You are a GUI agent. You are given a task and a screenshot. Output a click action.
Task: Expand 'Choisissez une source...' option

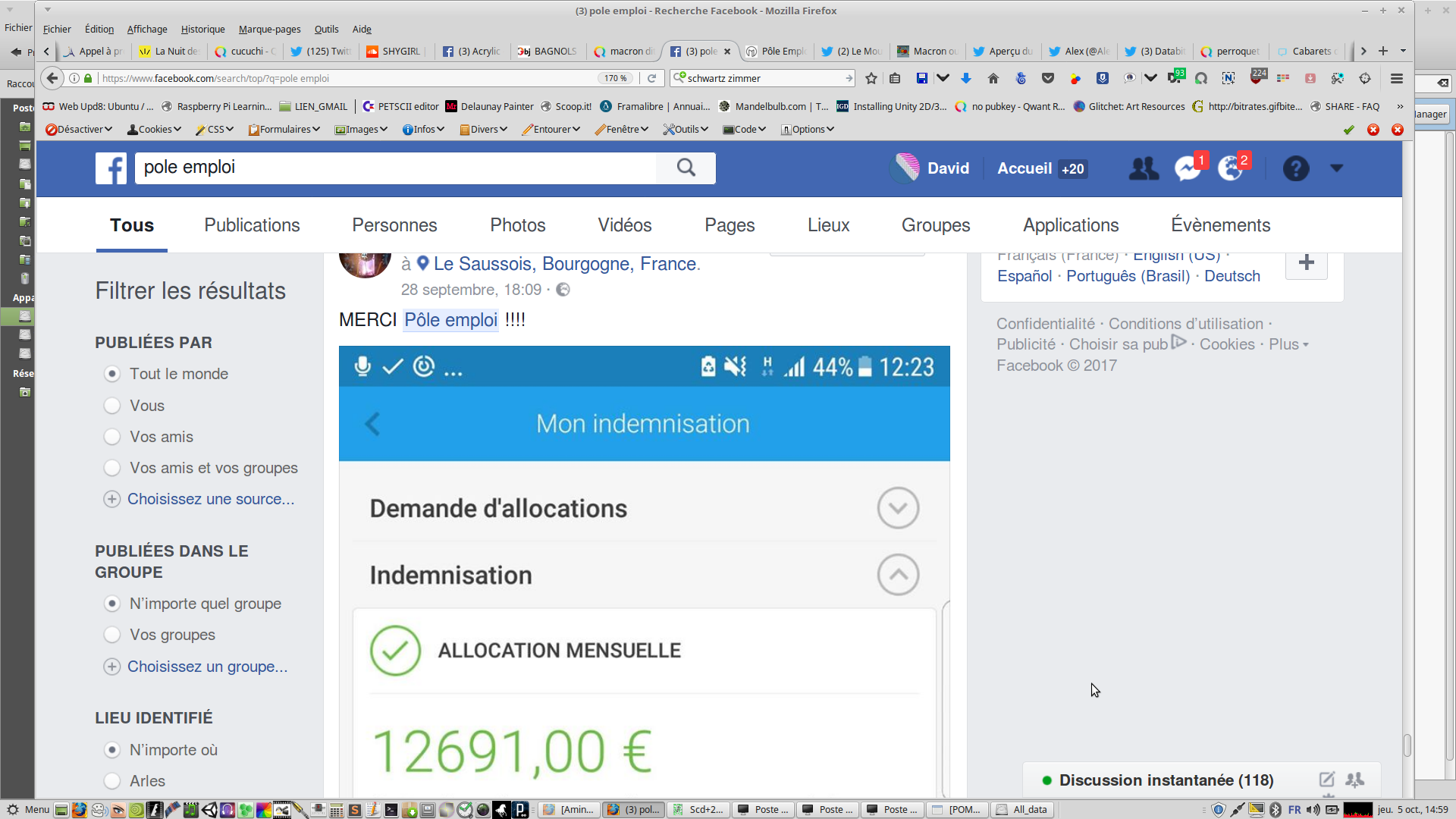[210, 499]
